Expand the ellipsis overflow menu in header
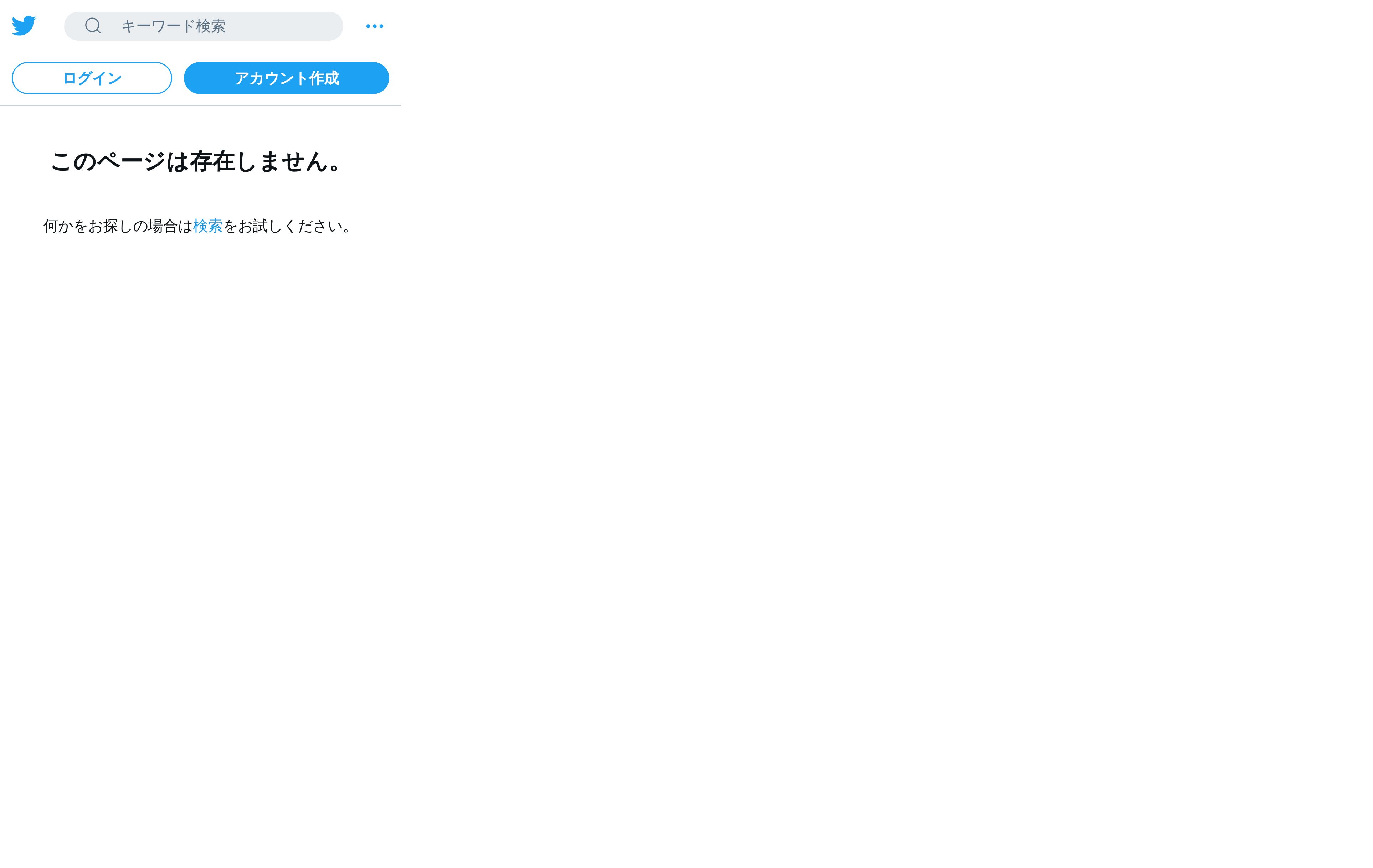1373x868 pixels. pyautogui.click(x=375, y=26)
